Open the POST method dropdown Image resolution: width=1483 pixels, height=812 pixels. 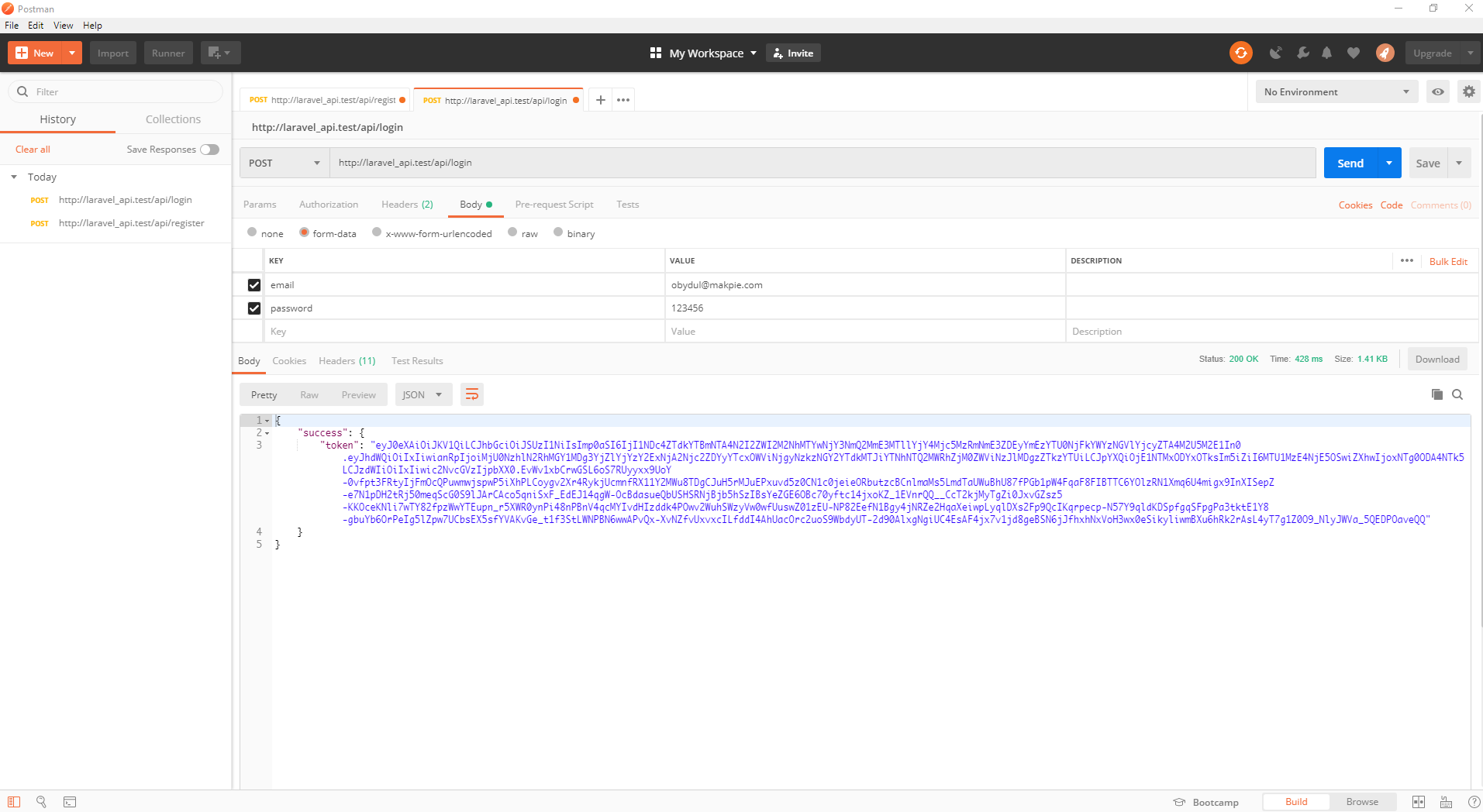(x=284, y=163)
